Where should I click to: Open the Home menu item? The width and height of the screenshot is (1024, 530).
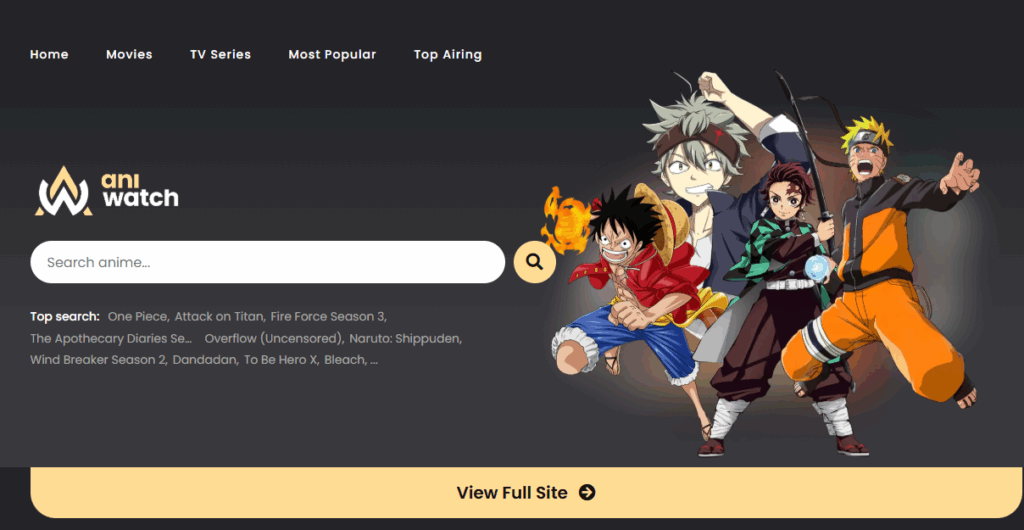coord(49,55)
